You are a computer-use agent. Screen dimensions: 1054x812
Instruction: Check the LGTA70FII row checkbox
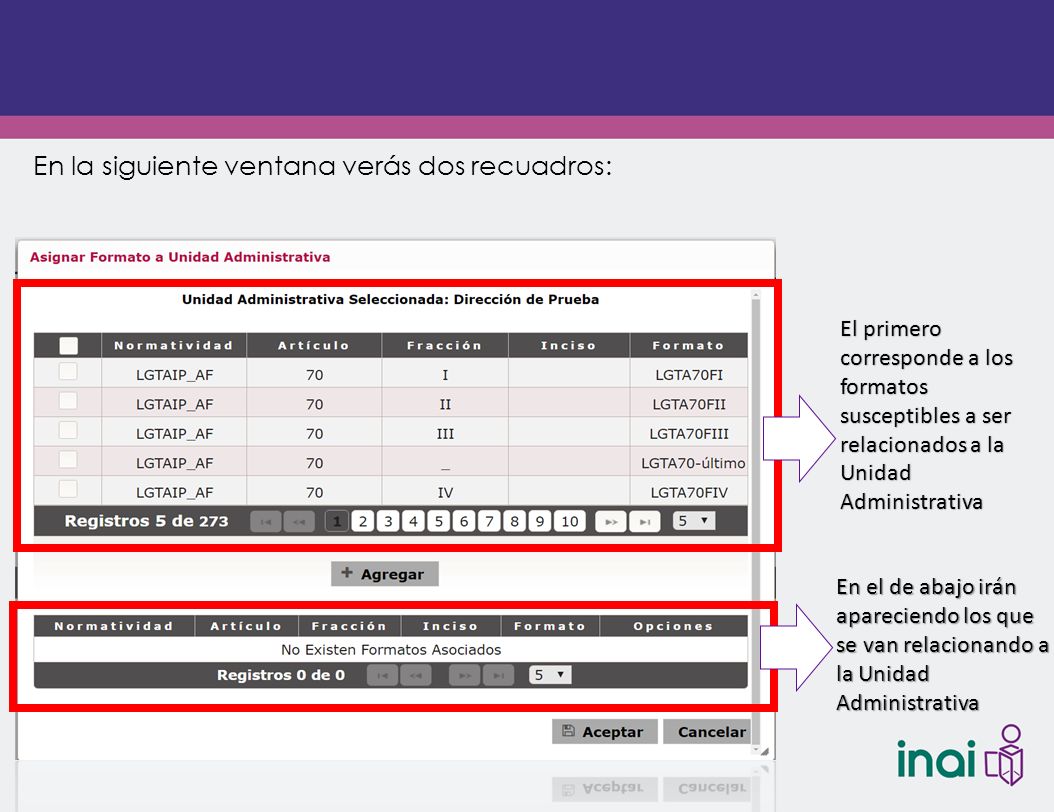point(69,401)
